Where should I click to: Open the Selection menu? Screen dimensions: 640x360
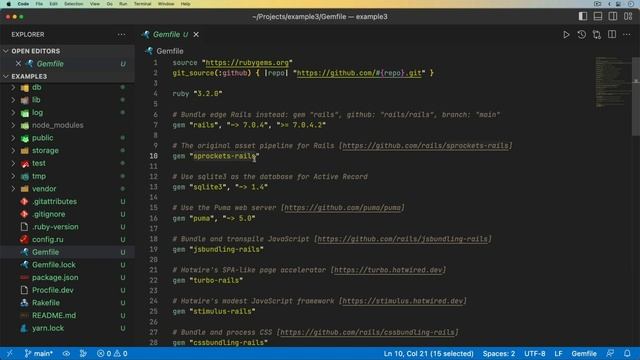(x=73, y=4)
